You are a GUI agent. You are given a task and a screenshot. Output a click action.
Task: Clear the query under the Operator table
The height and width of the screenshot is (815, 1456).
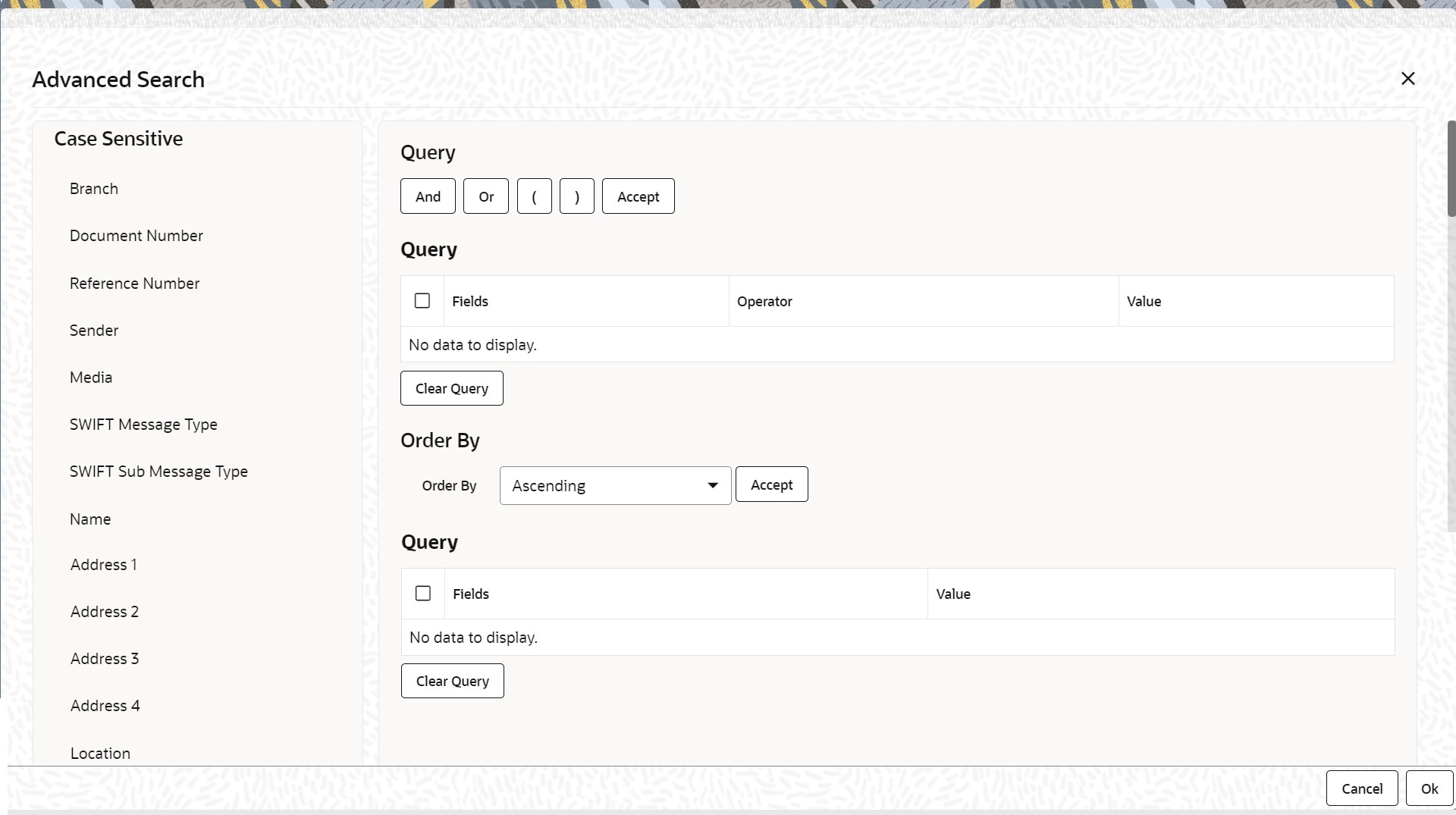452,388
